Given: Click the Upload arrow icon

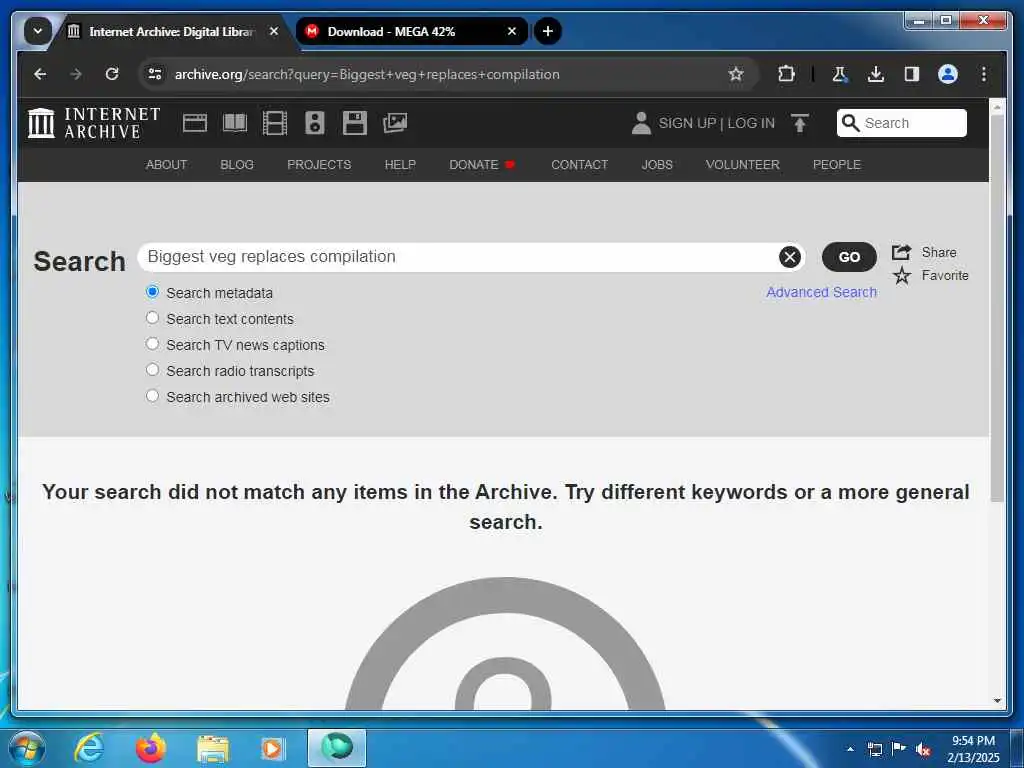Looking at the screenshot, I should click(x=799, y=123).
